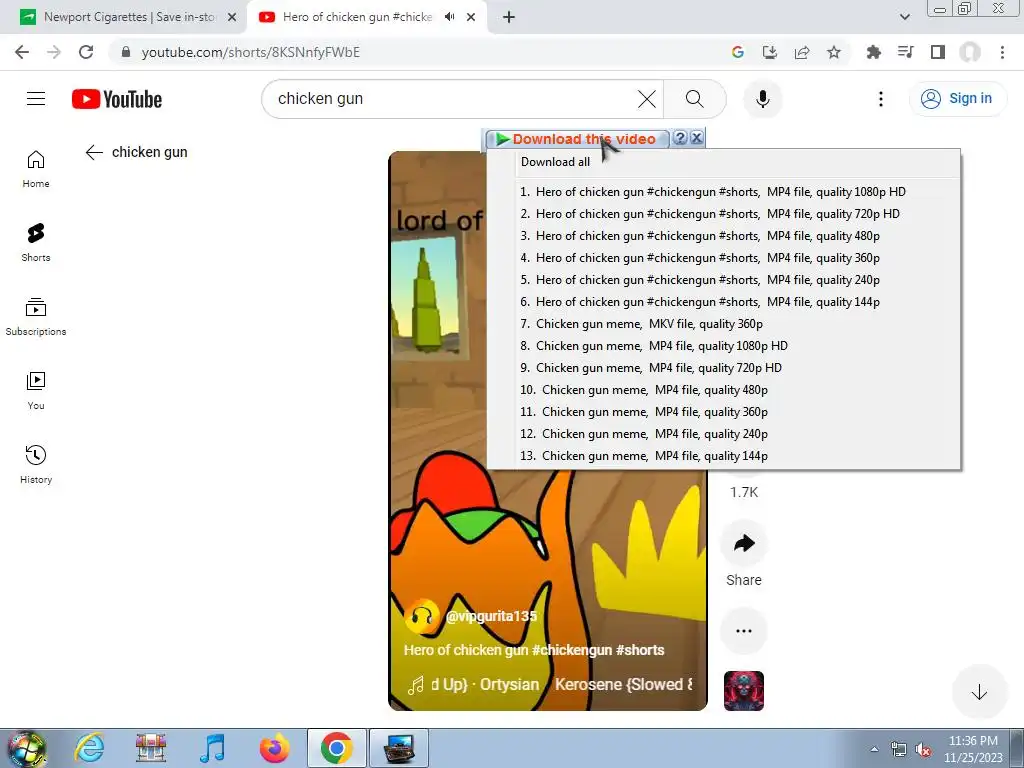Select Chicken gun meme MP4 480p
This screenshot has width=1024, height=768.
click(x=724, y=390)
